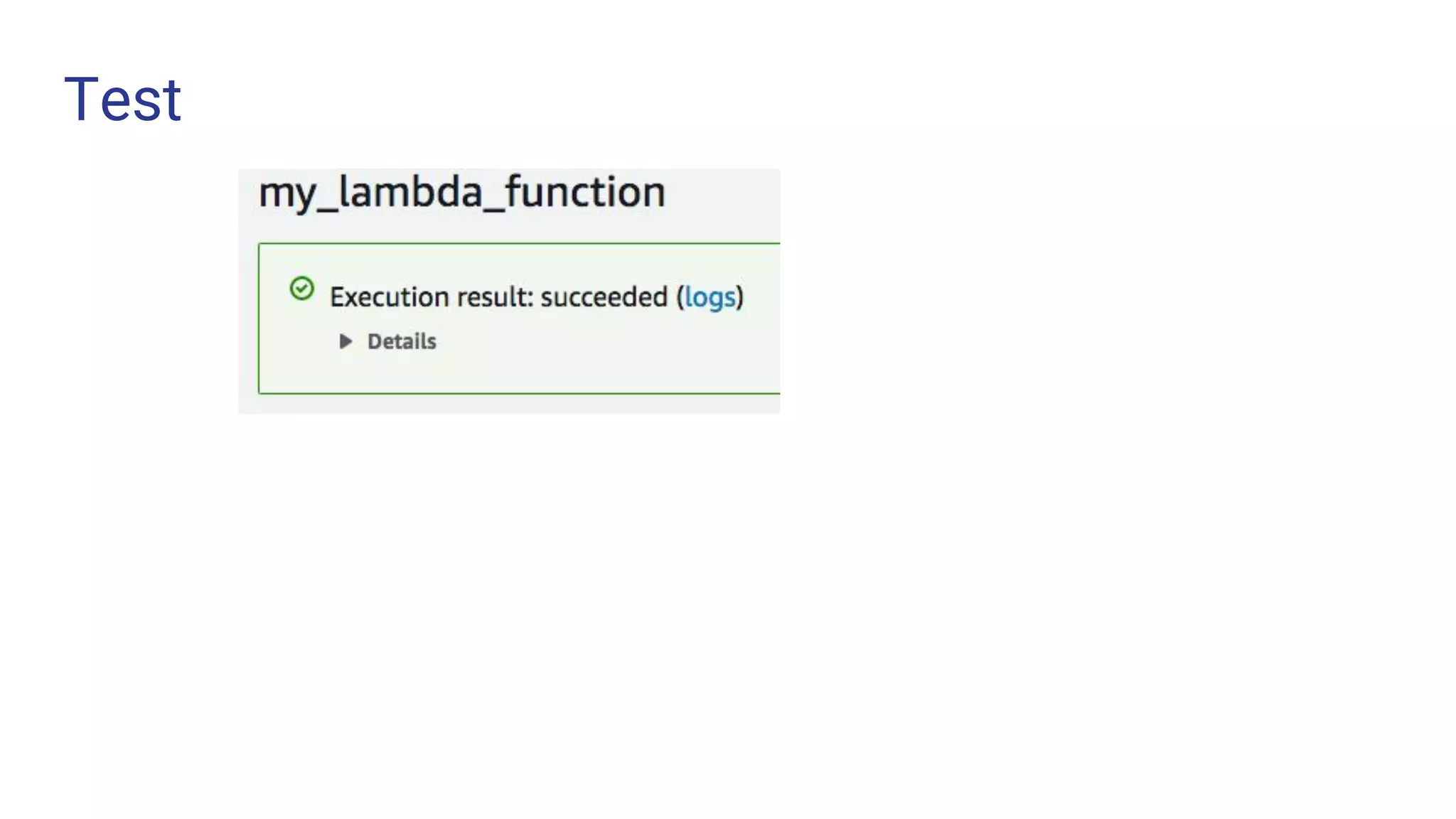This screenshot has height=819, width=1456.
Task: Click the green success checkmark icon
Action: click(x=301, y=289)
